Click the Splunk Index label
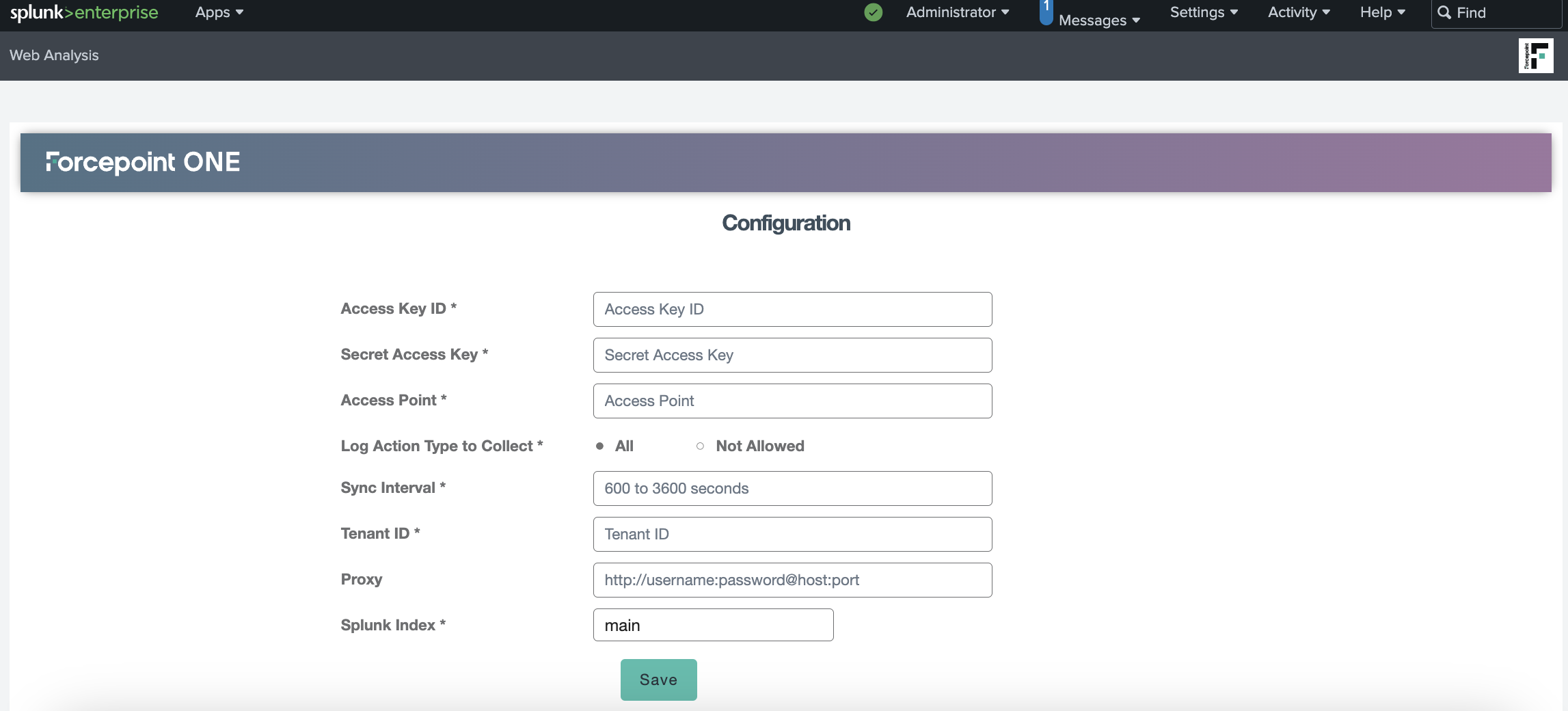 (393, 625)
